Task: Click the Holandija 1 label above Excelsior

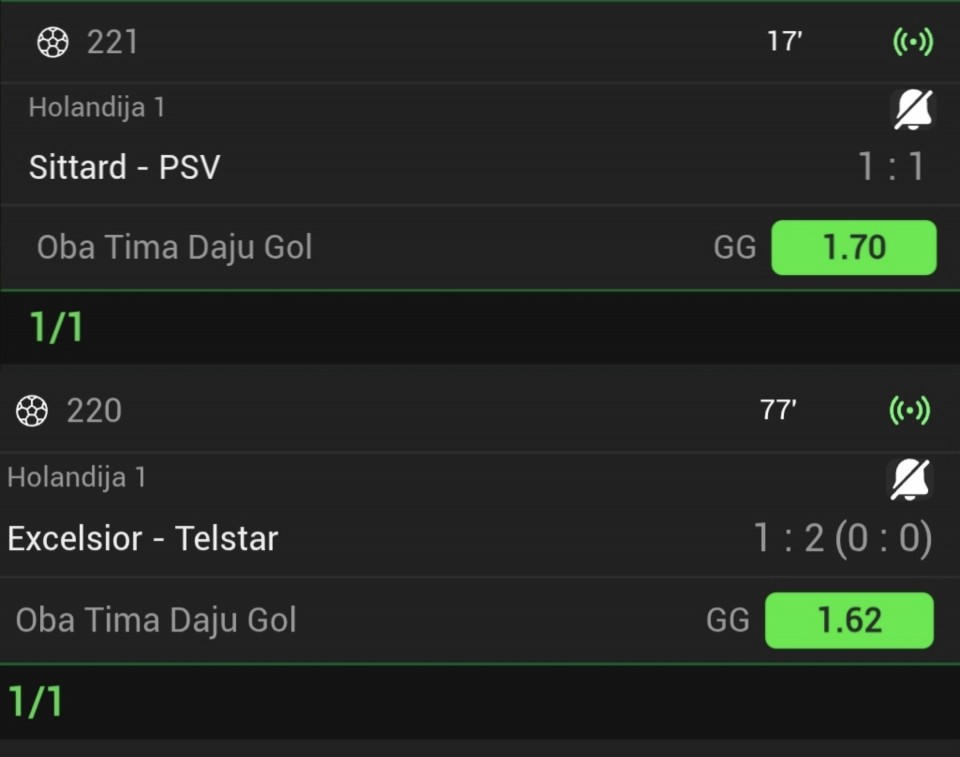Action: [76, 477]
